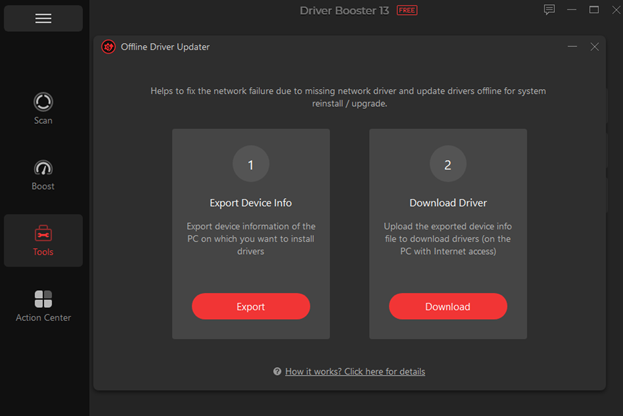The width and height of the screenshot is (623, 416).
Task: Minimize the Offline Driver Updater dialog
Action: pyautogui.click(x=573, y=47)
